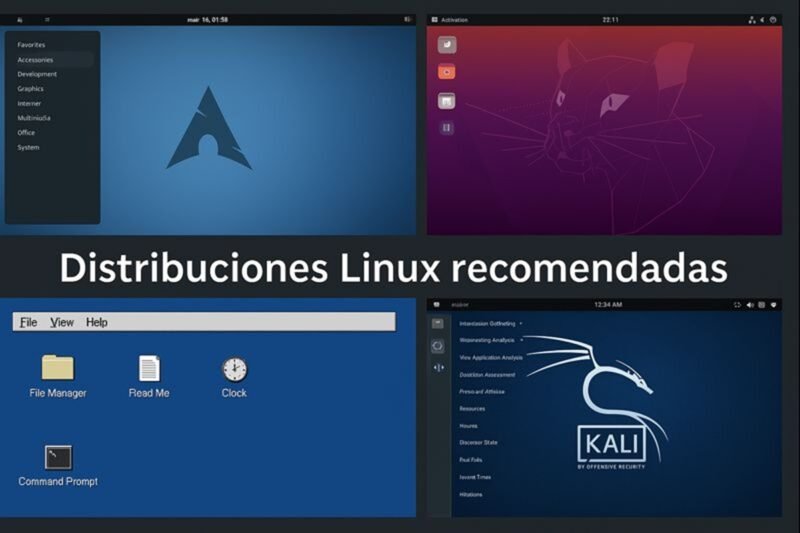The image size is (800, 533).
Task: Open the Read Me document icon
Action: (149, 368)
